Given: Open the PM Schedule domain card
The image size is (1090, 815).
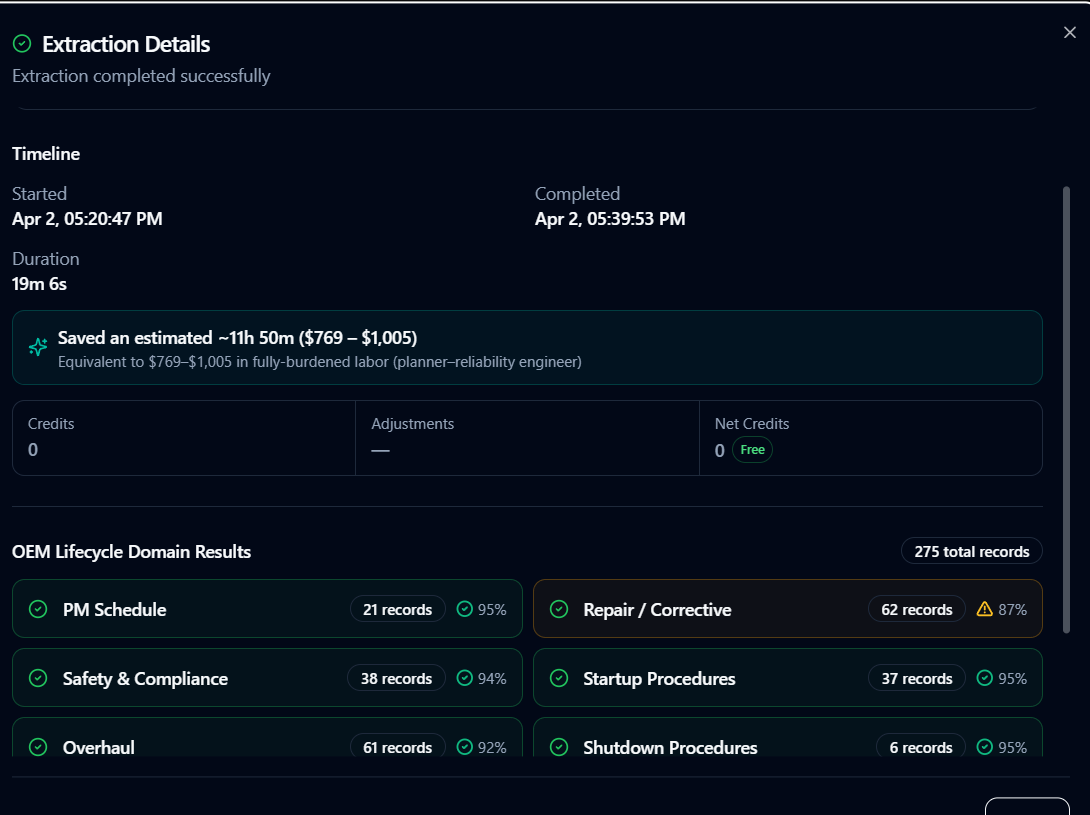Looking at the screenshot, I should 267,608.
